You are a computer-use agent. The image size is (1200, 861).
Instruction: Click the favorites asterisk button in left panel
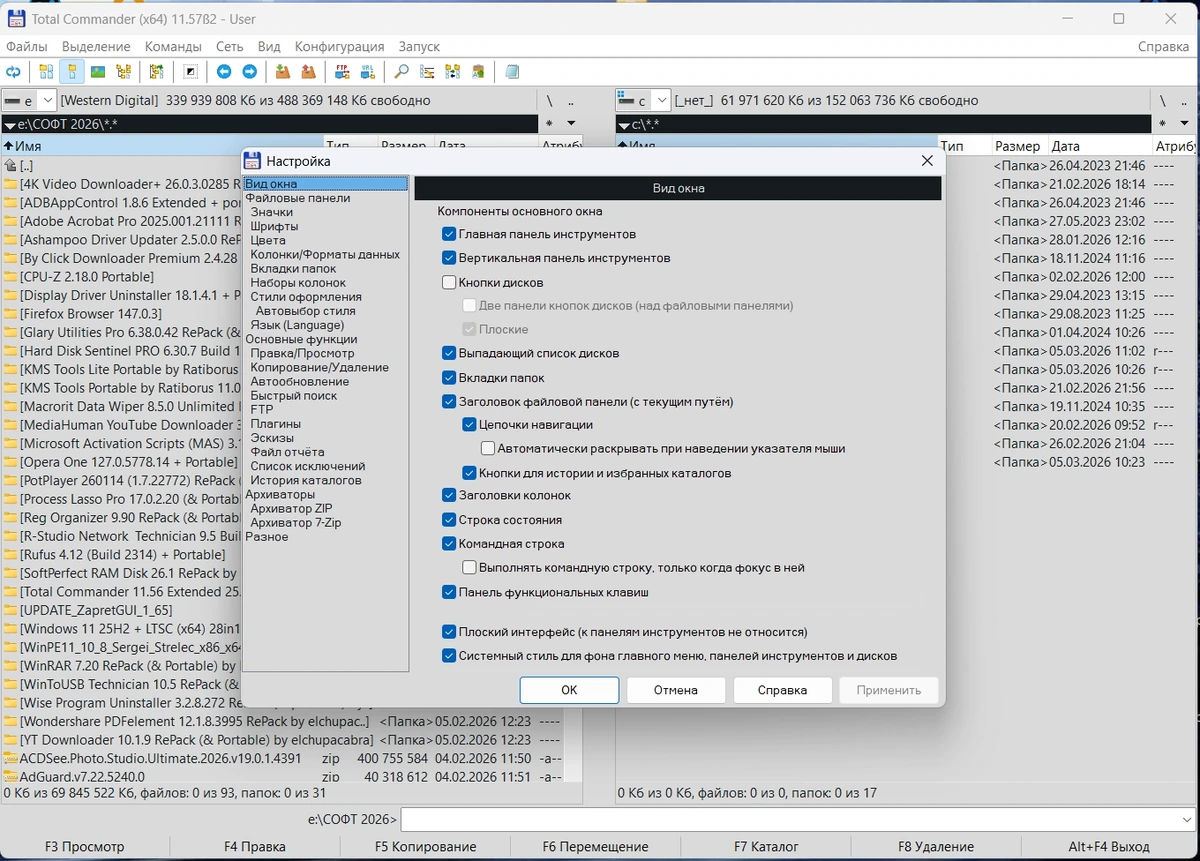(549, 124)
